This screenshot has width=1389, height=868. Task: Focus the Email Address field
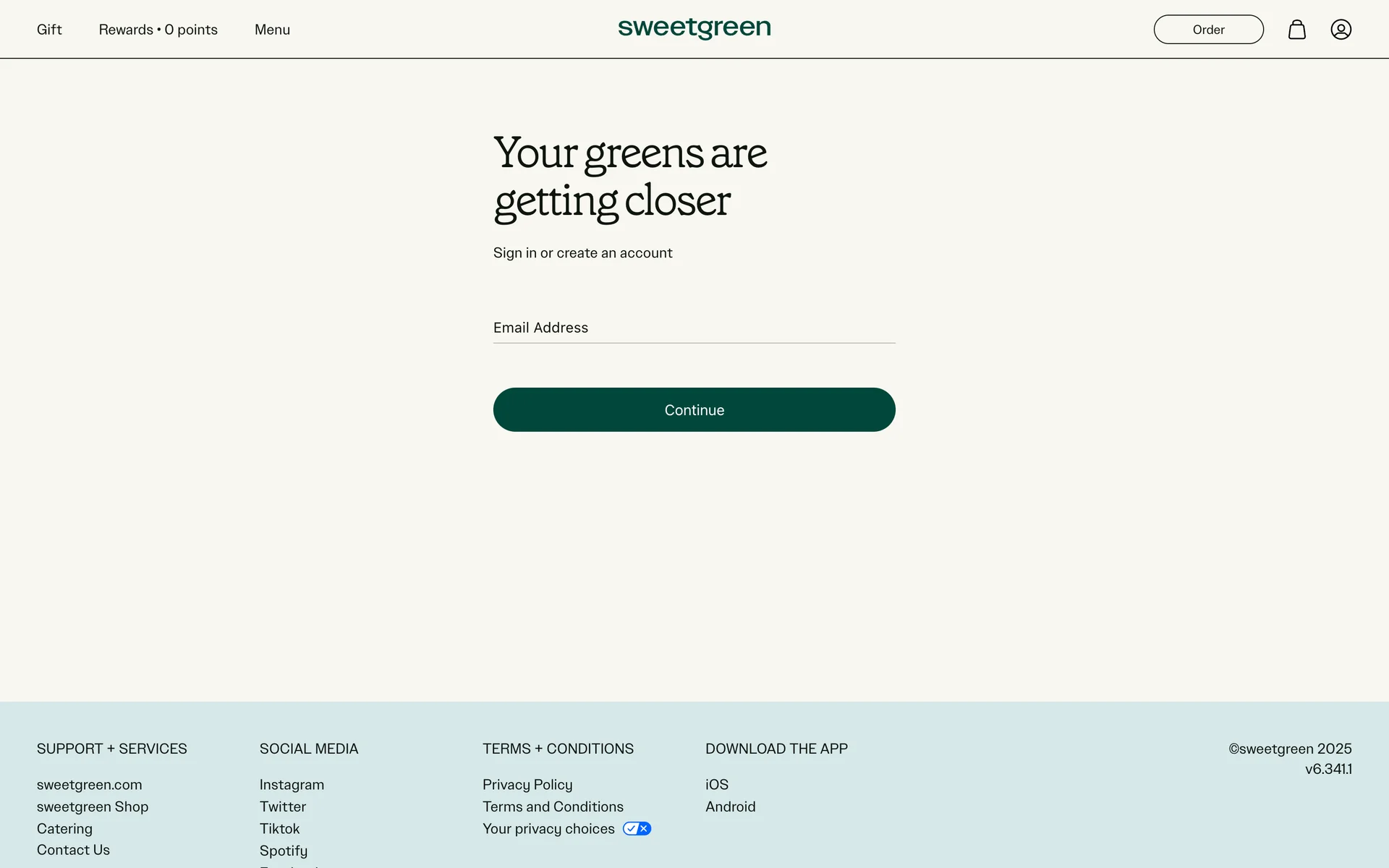(x=694, y=328)
